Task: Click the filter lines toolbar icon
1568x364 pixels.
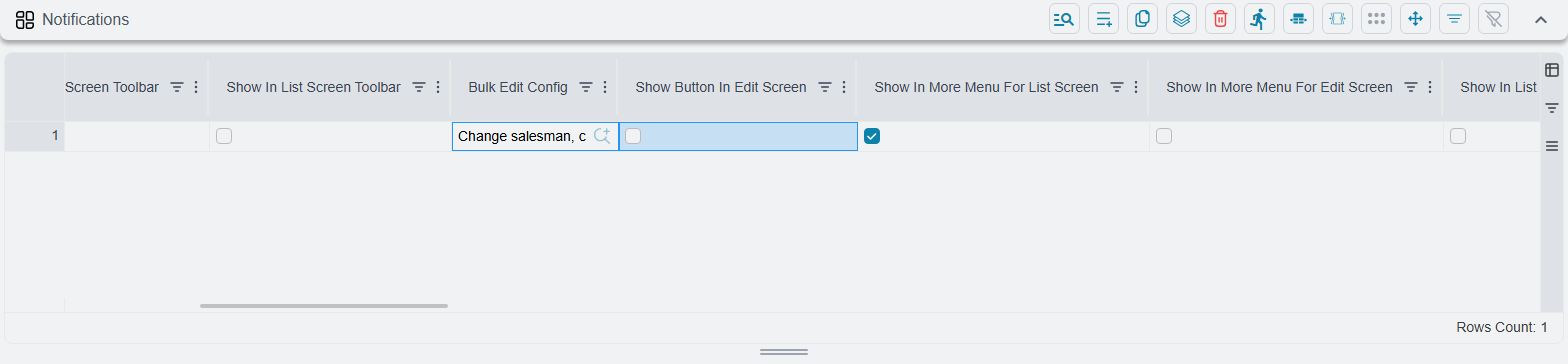Action: coord(1454,19)
